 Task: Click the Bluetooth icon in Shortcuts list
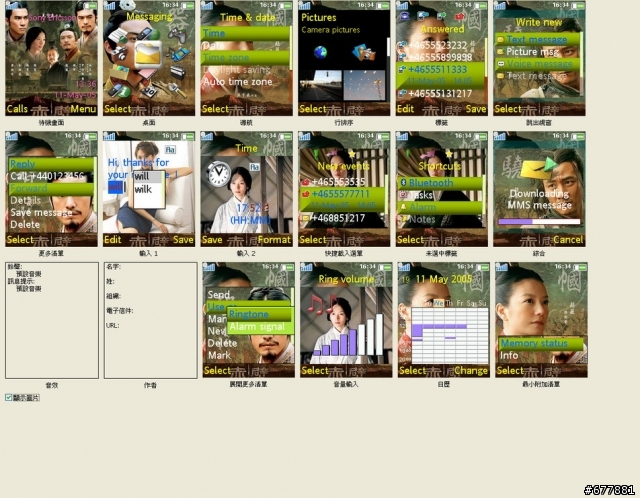403,183
